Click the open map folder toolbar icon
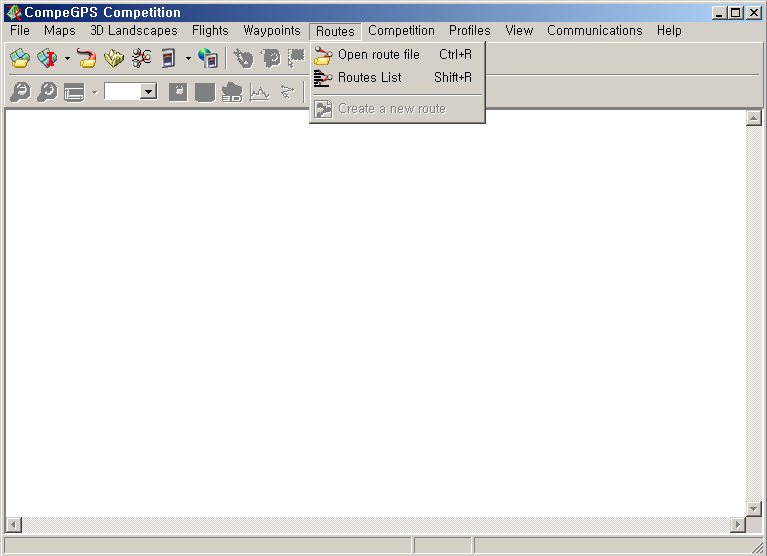767x556 pixels. pyautogui.click(x=20, y=58)
